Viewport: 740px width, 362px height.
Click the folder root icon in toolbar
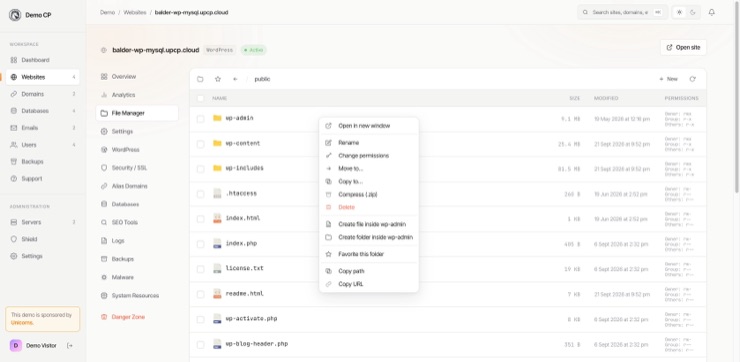tap(200, 79)
